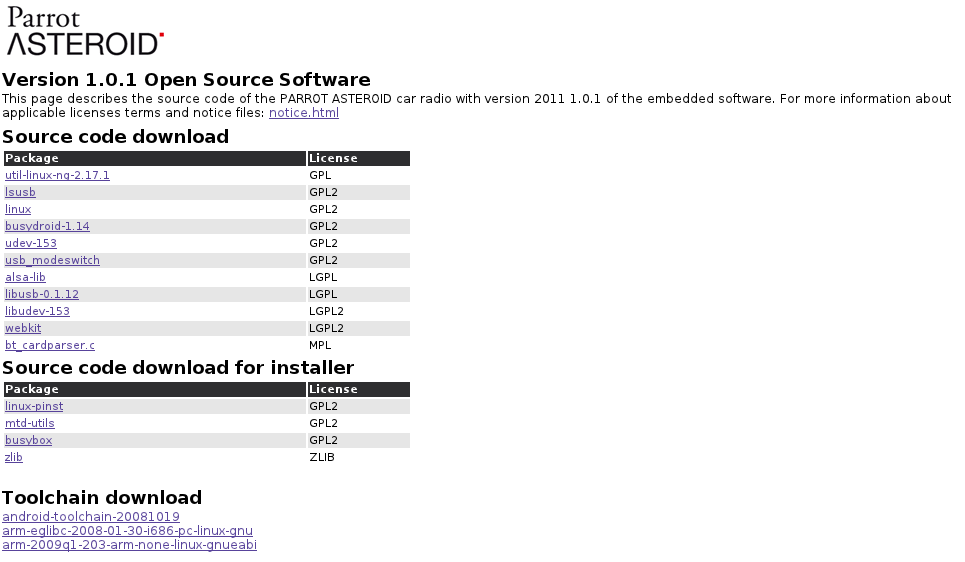This screenshot has width=965, height=562.
Task: Select the GPL license cell for util-linux-ng
Action: [x=359, y=175]
